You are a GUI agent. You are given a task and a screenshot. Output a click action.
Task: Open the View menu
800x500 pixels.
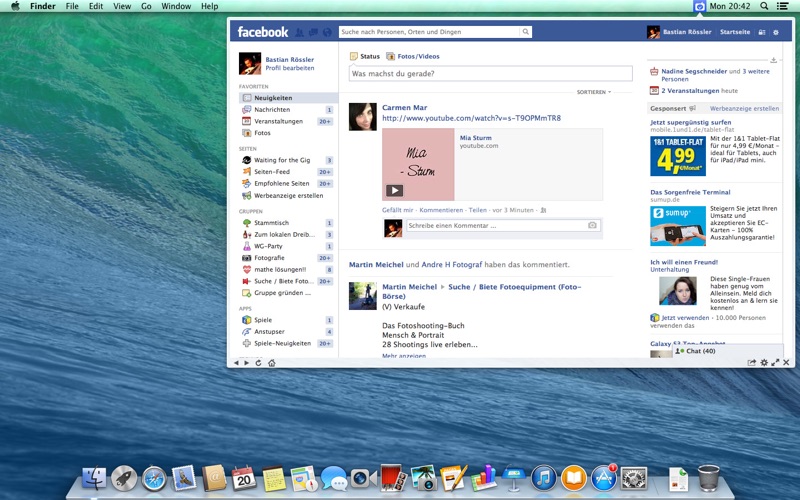coord(122,6)
